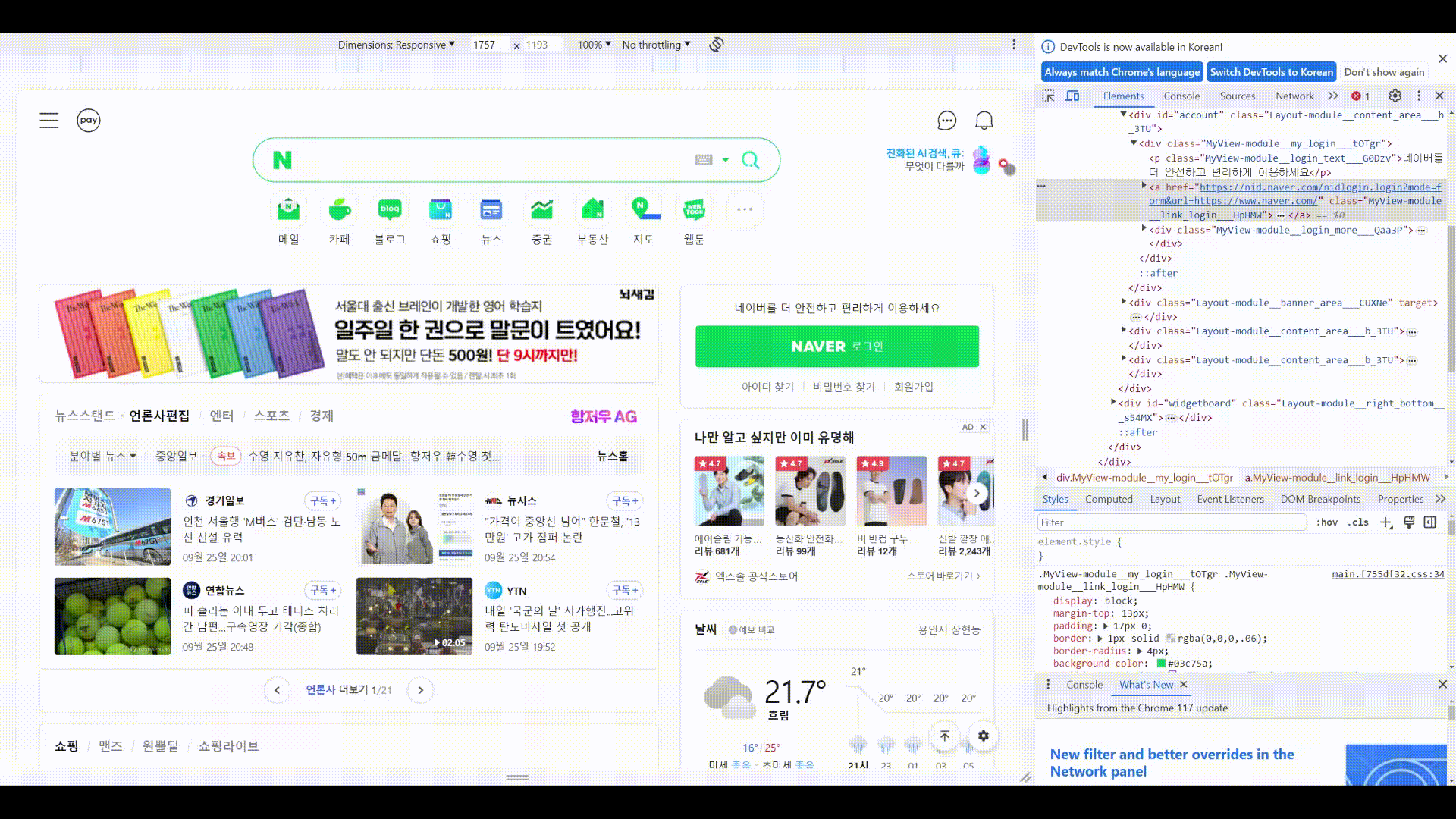Screen dimensions: 1456x819
Task: Click the rotate device orientation icon
Action: pos(716,45)
